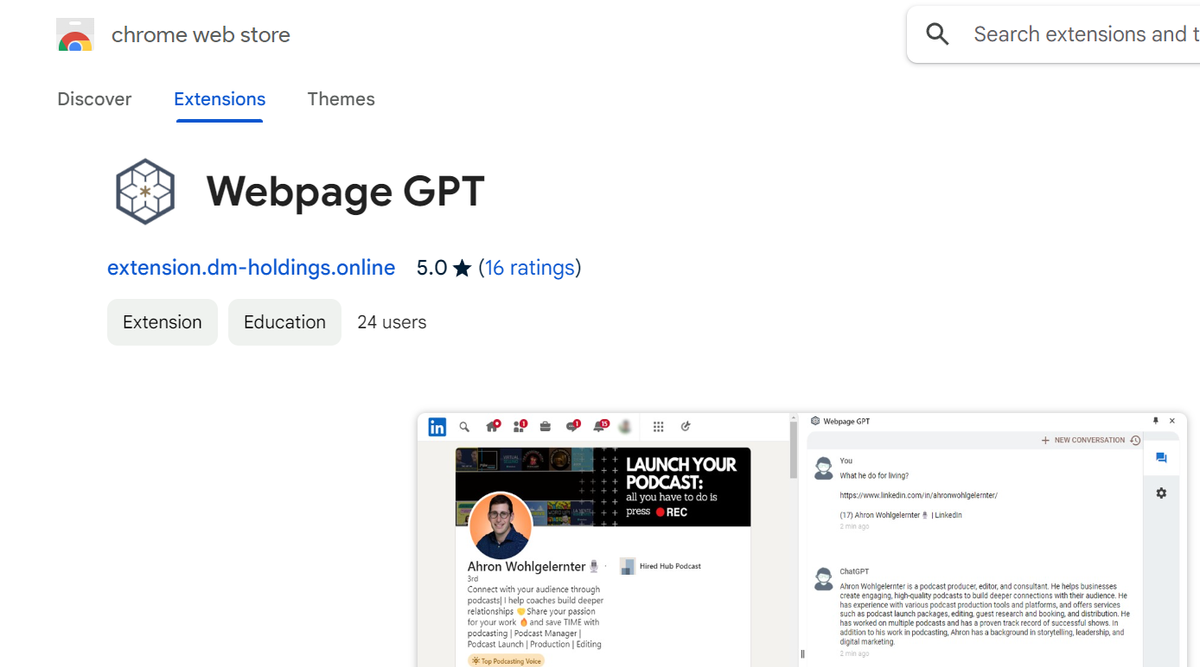Click the conversation history clock icon
Image resolution: width=1200 pixels, height=667 pixels.
coord(1135,440)
